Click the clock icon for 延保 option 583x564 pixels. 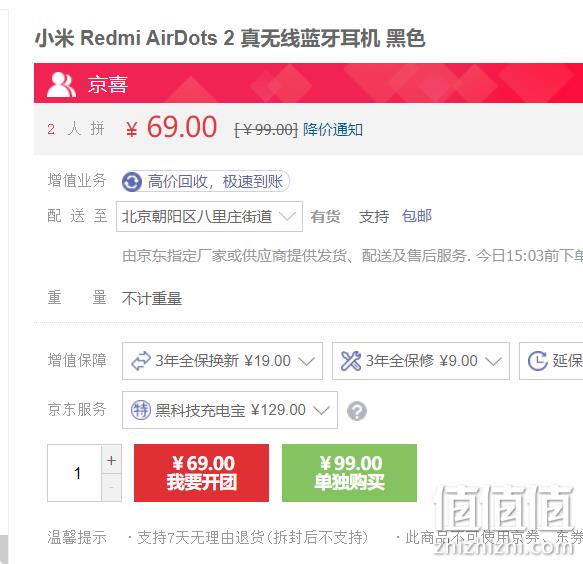[x=538, y=361]
